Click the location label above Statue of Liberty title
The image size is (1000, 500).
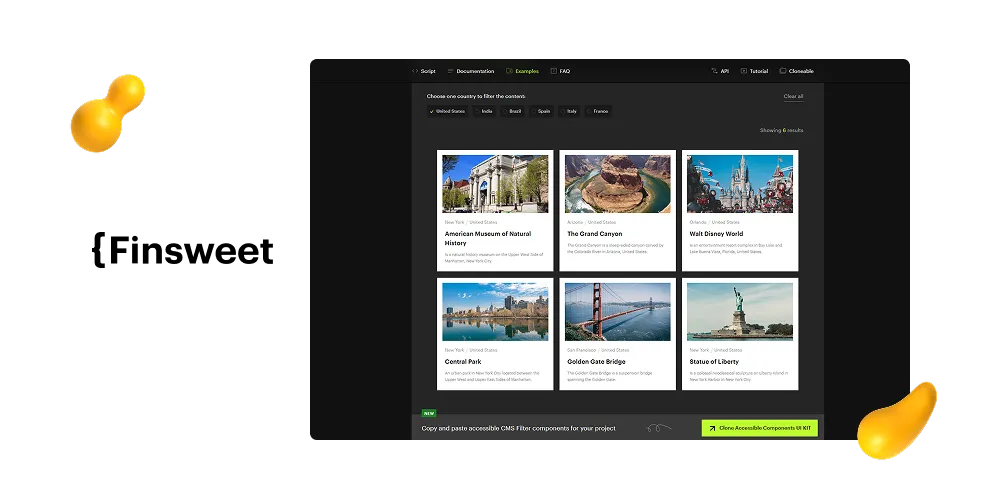716,350
